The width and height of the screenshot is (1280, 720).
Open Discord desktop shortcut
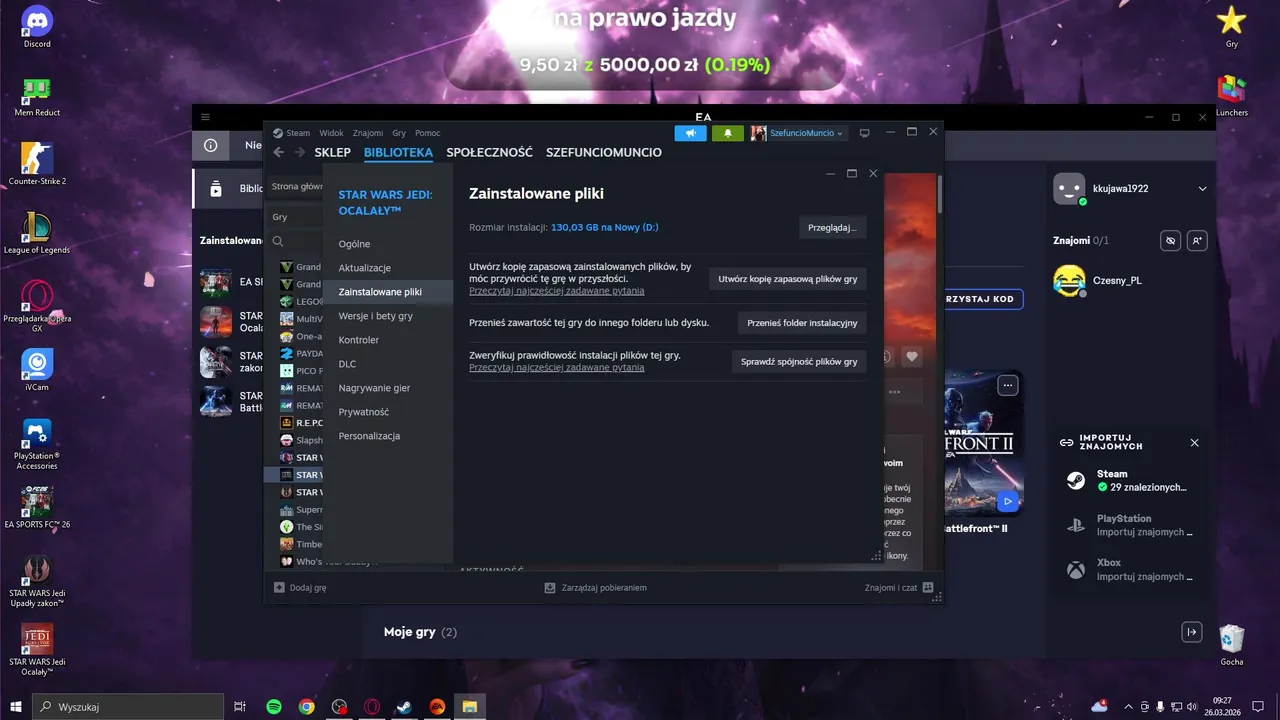tap(37, 27)
